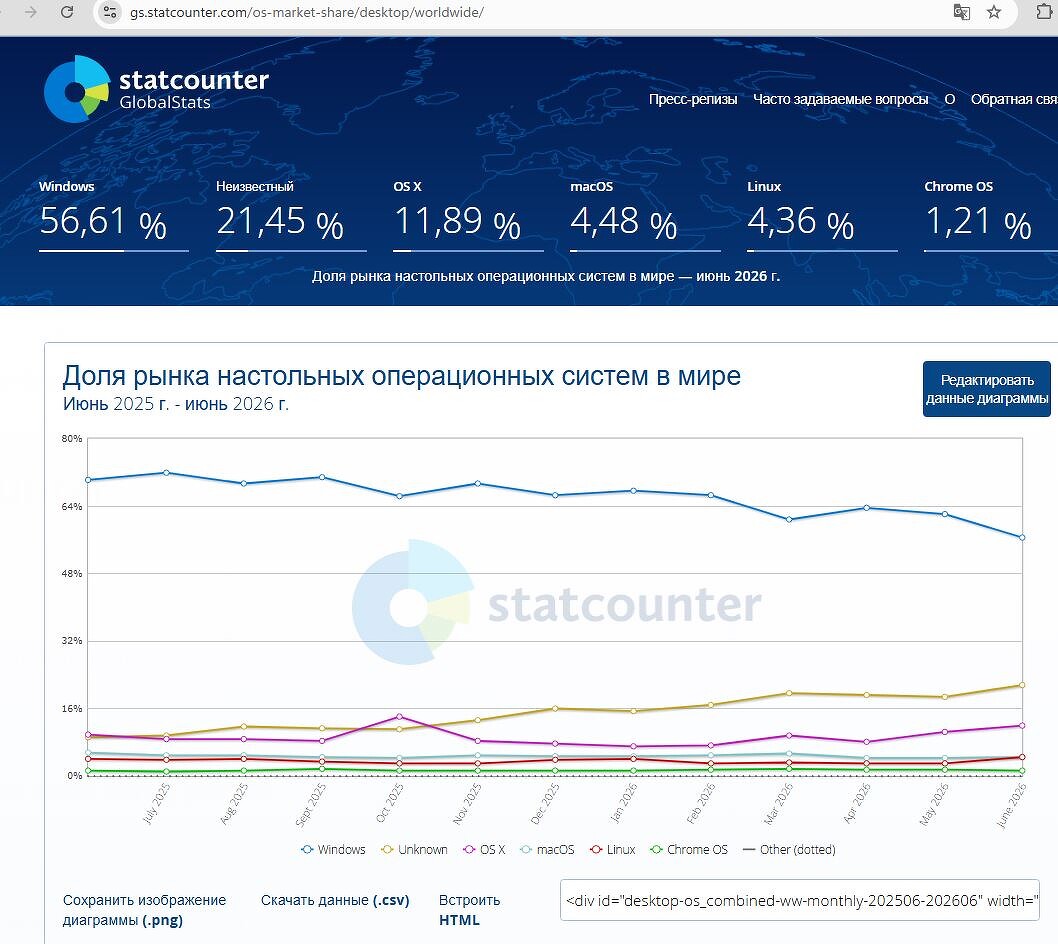
Task: Click Сохранить изображение диаграммы (.png) link
Action: 144,910
